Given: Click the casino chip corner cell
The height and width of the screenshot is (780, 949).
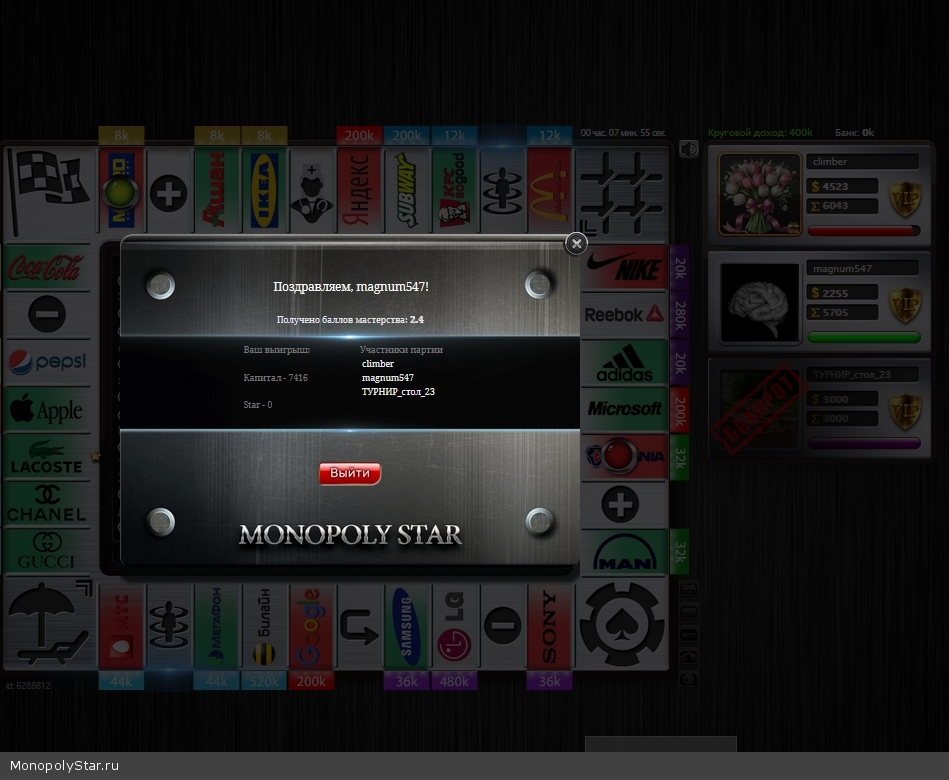Looking at the screenshot, I should [x=622, y=624].
